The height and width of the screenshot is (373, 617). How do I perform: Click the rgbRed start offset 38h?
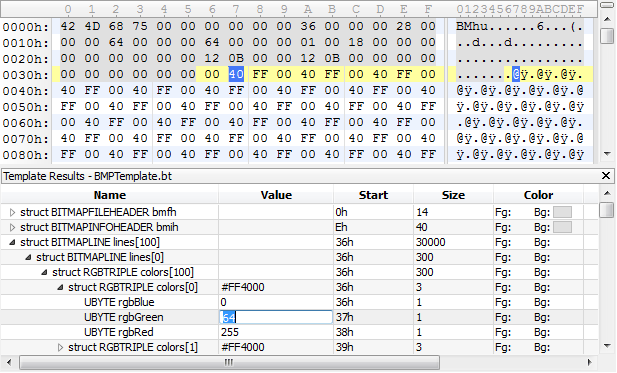tap(344, 332)
